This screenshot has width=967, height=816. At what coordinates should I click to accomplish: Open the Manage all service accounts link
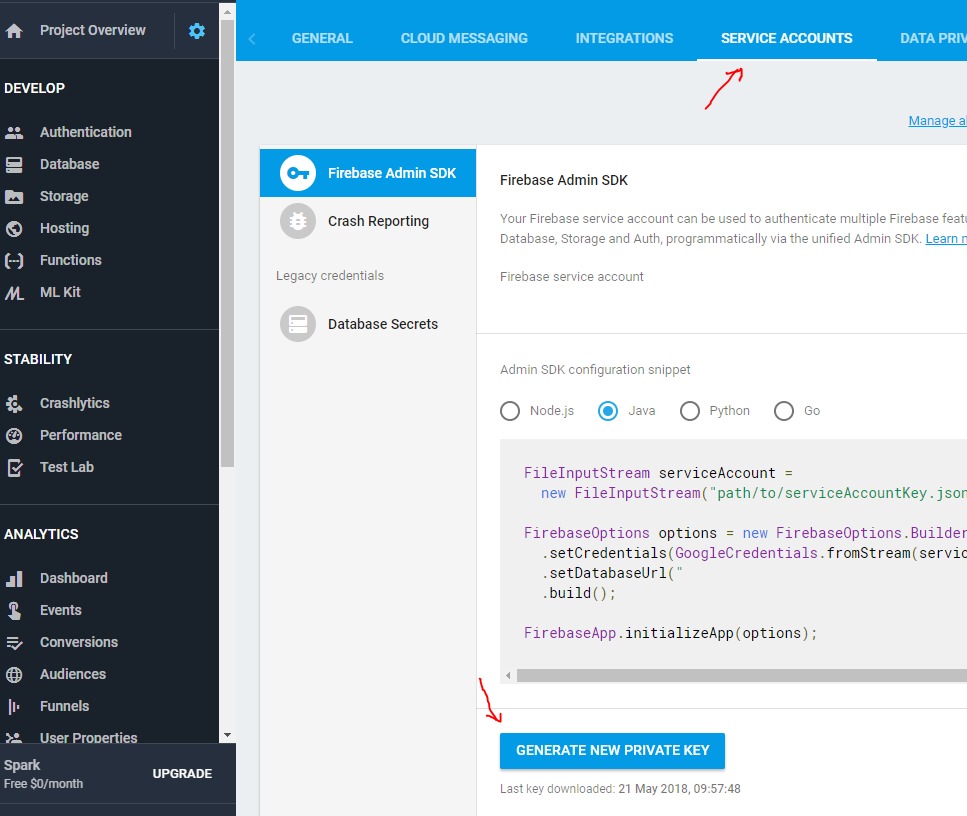click(x=937, y=121)
